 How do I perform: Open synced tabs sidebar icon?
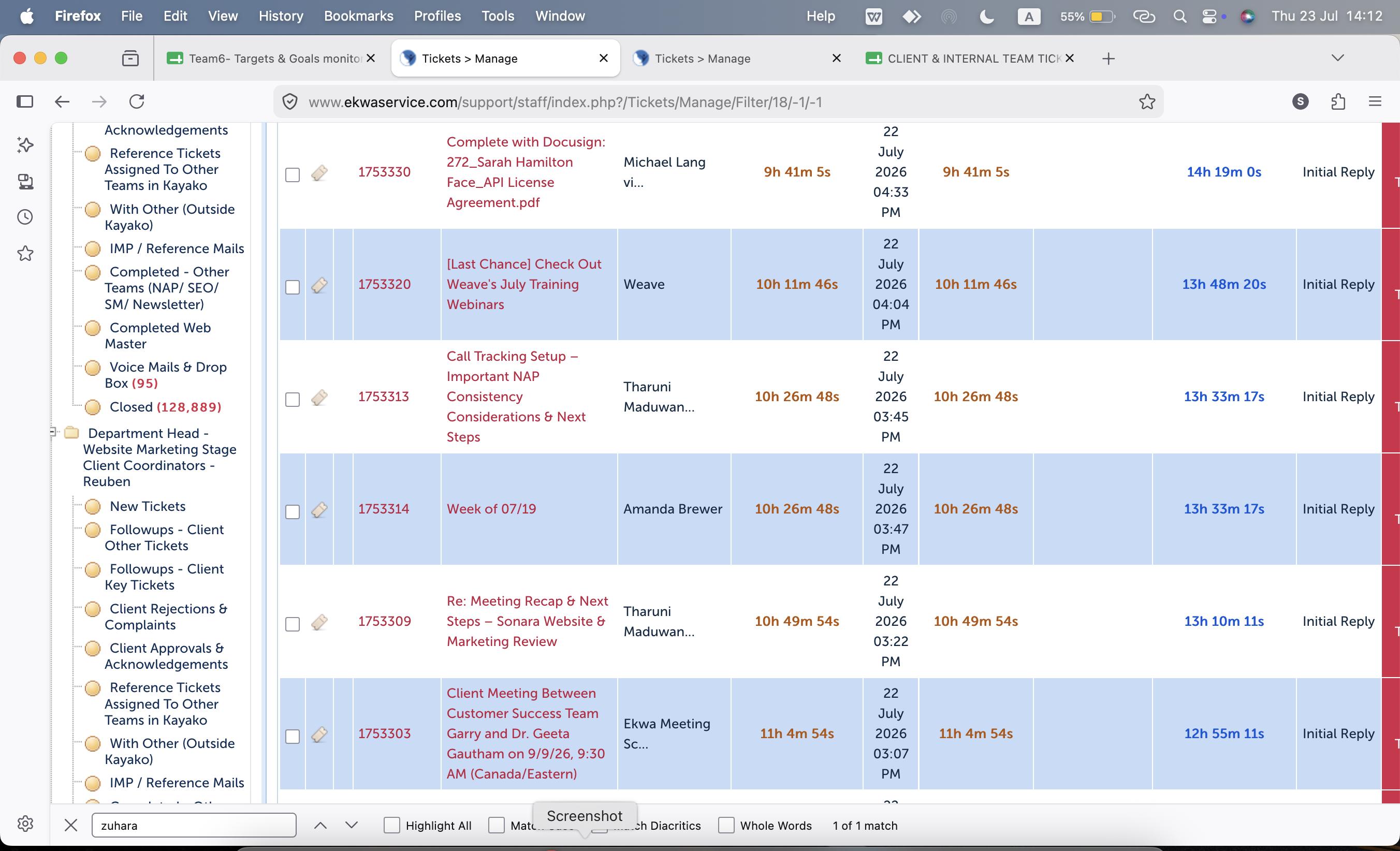pyautogui.click(x=25, y=181)
